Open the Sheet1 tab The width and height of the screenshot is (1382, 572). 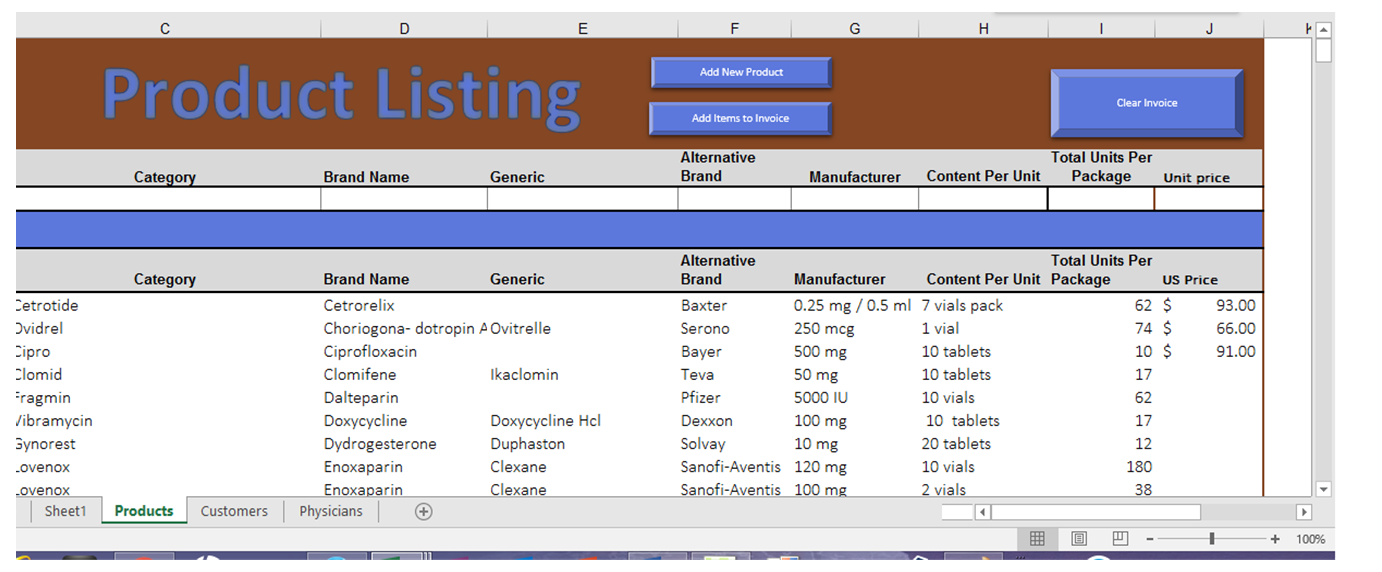[65, 511]
